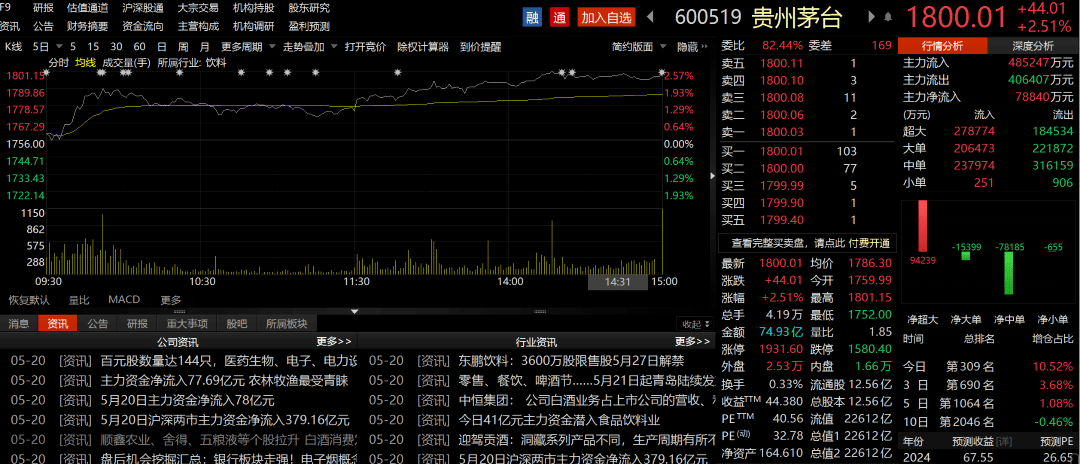Click the 付费开通 link
The height and width of the screenshot is (464, 1080).
pos(869,243)
